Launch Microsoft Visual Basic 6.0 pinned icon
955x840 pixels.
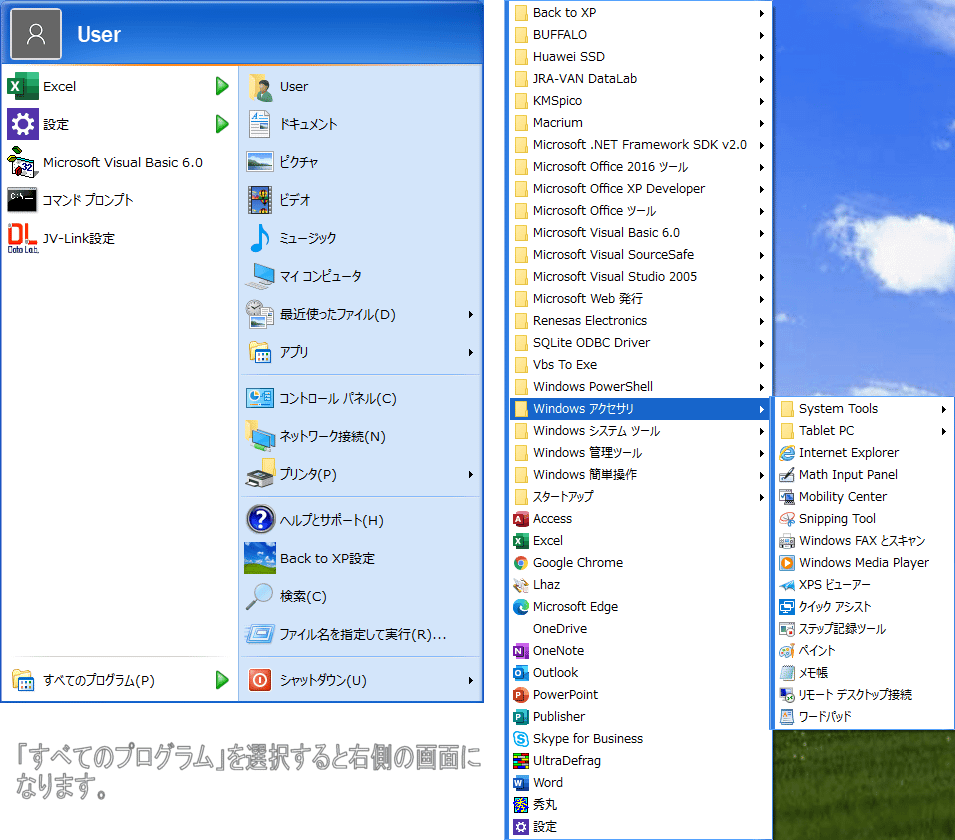(23, 162)
